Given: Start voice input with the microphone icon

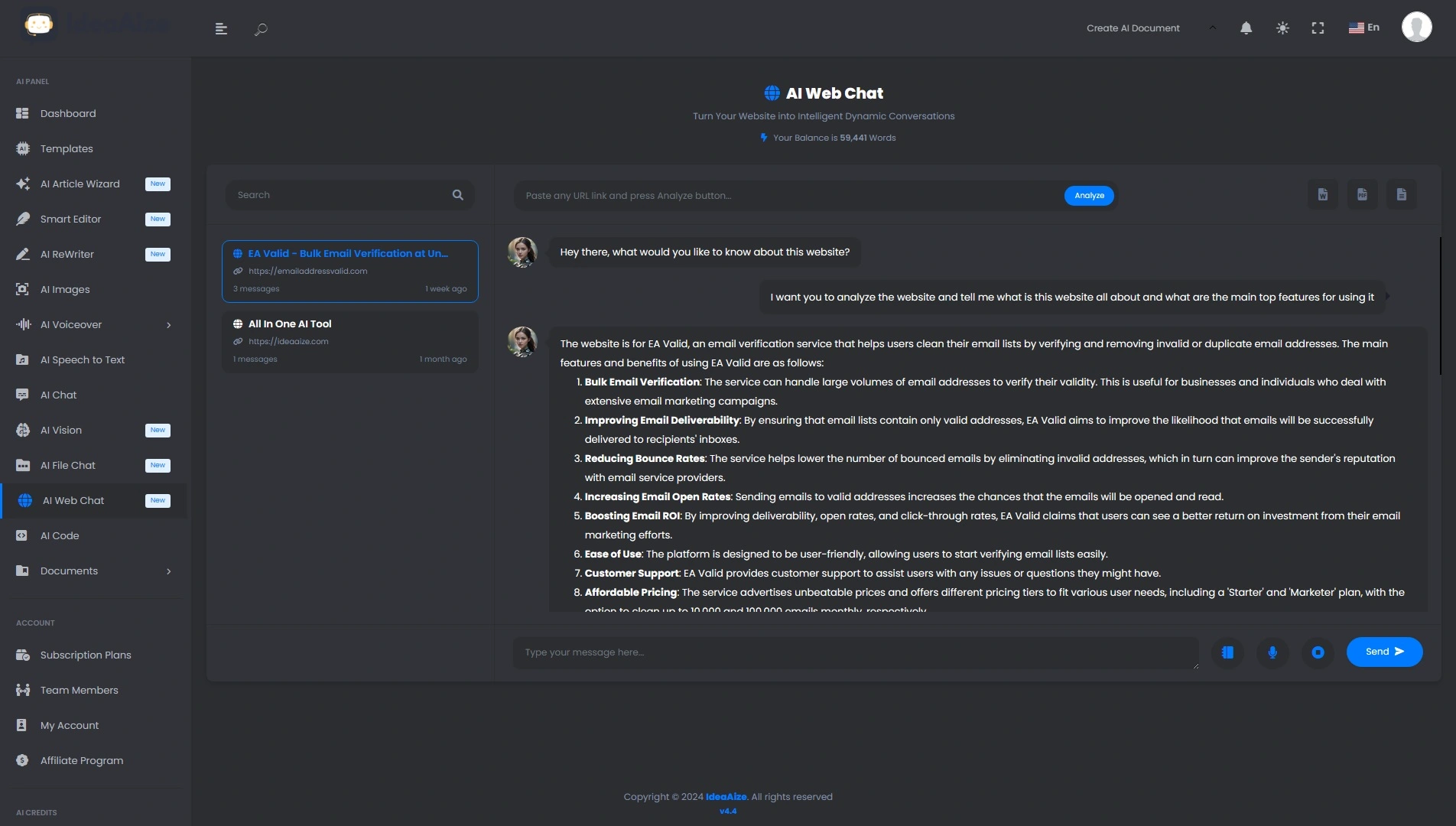Looking at the screenshot, I should point(1272,652).
